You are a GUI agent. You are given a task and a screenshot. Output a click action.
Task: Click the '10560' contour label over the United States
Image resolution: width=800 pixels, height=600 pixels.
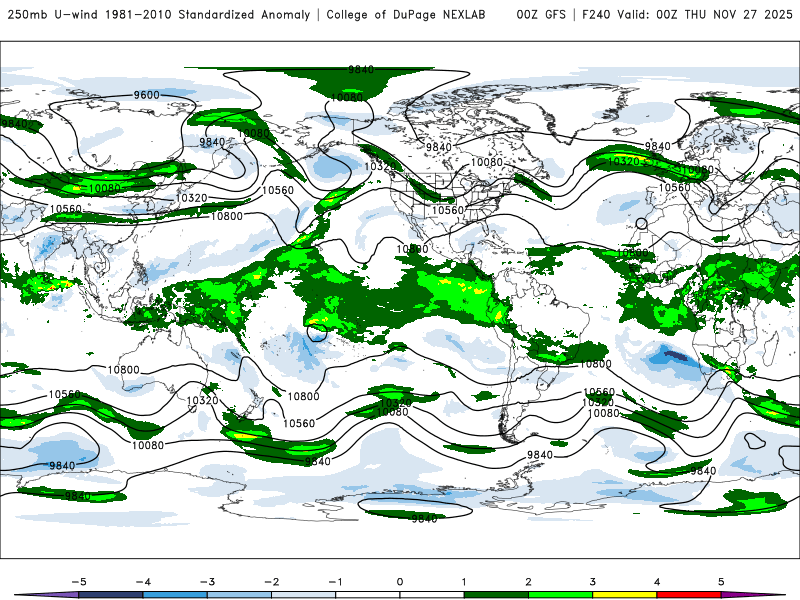pos(448,210)
